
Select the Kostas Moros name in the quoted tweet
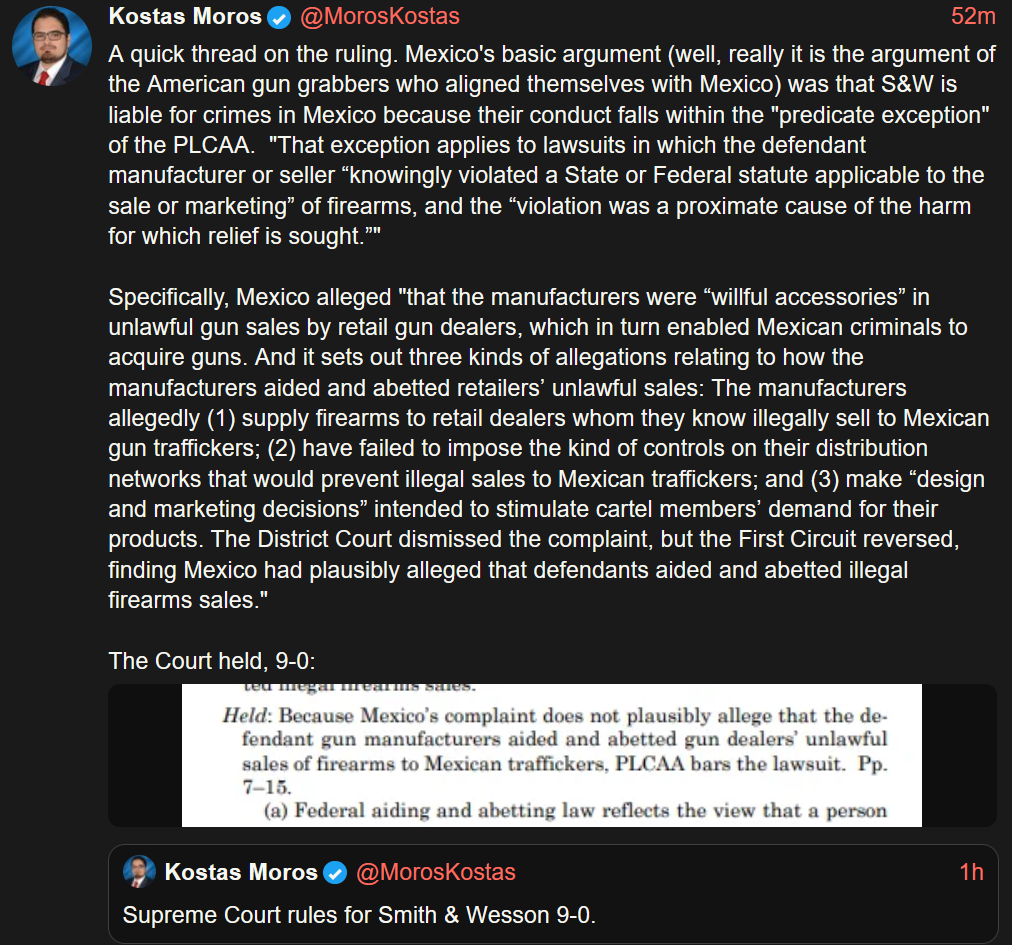[x=241, y=872]
